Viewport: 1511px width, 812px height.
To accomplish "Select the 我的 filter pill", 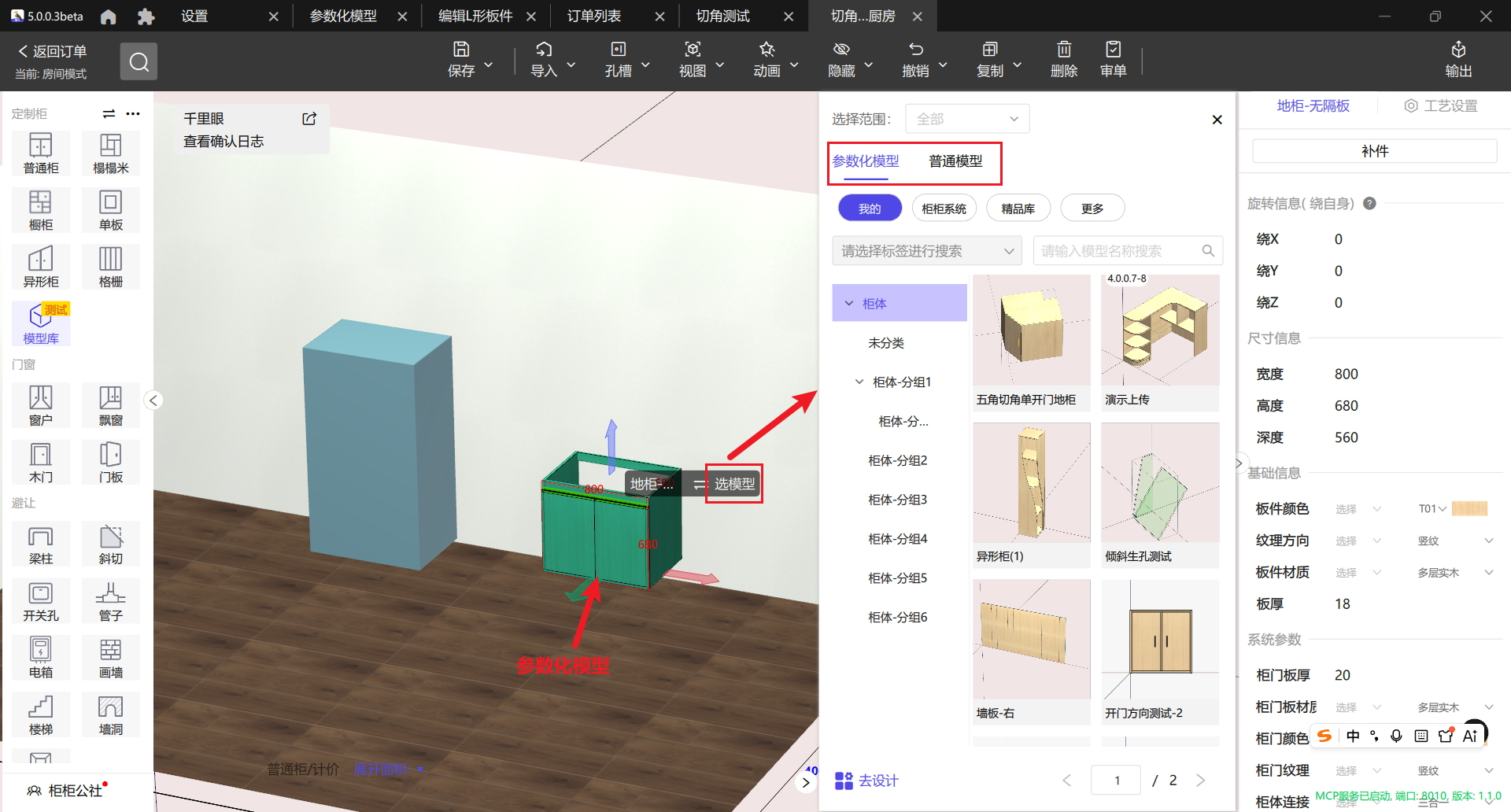I will click(870, 209).
